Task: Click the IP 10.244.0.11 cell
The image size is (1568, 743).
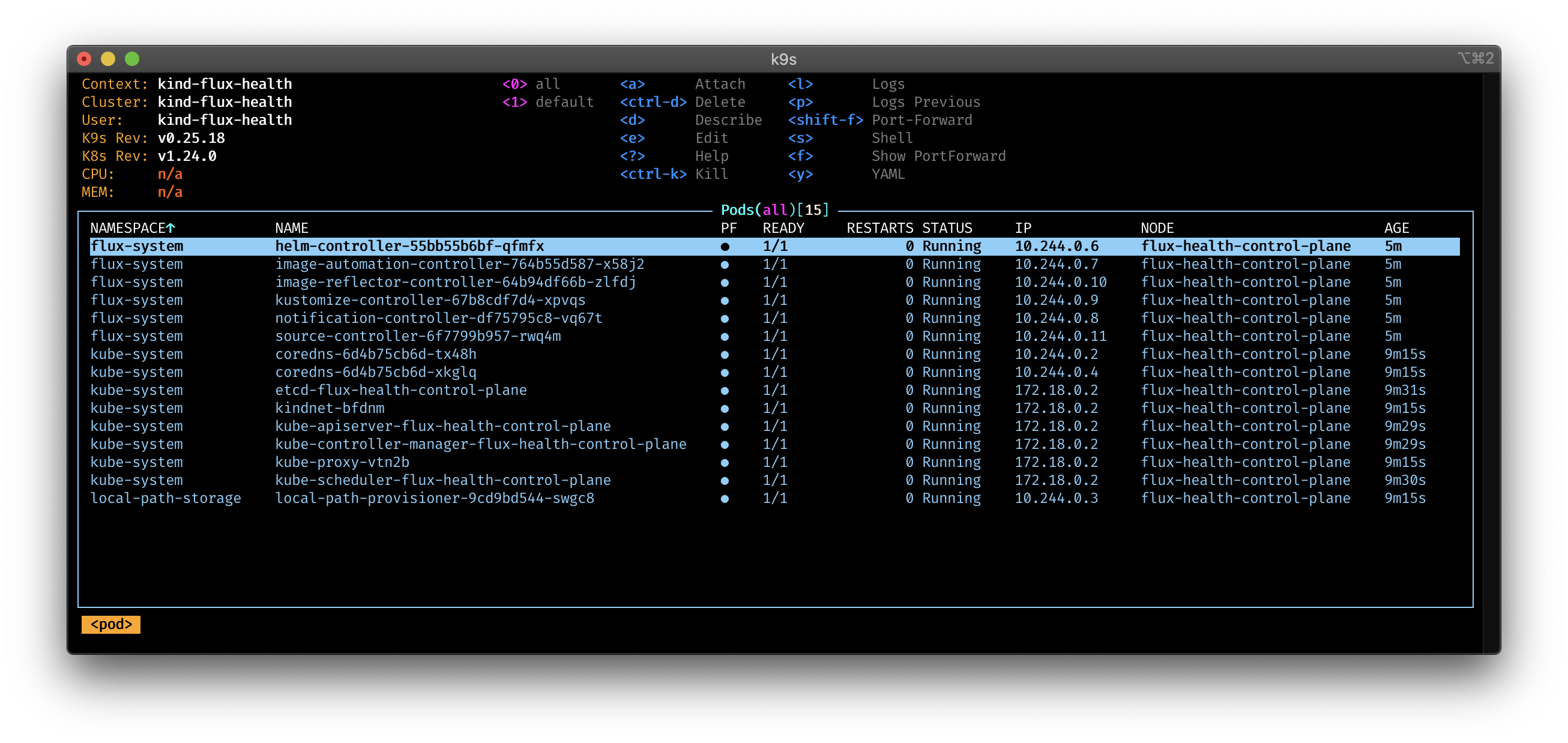Action: [1060, 336]
